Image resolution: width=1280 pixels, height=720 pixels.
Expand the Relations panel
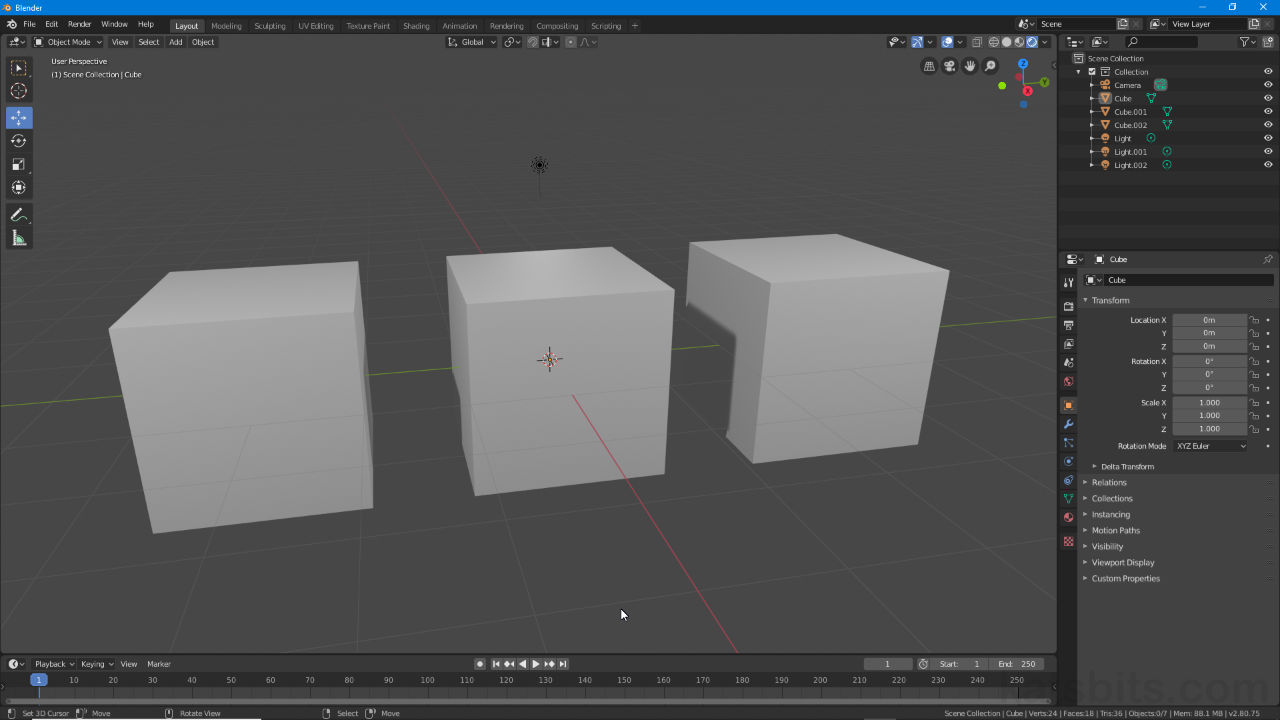[x=1109, y=482]
